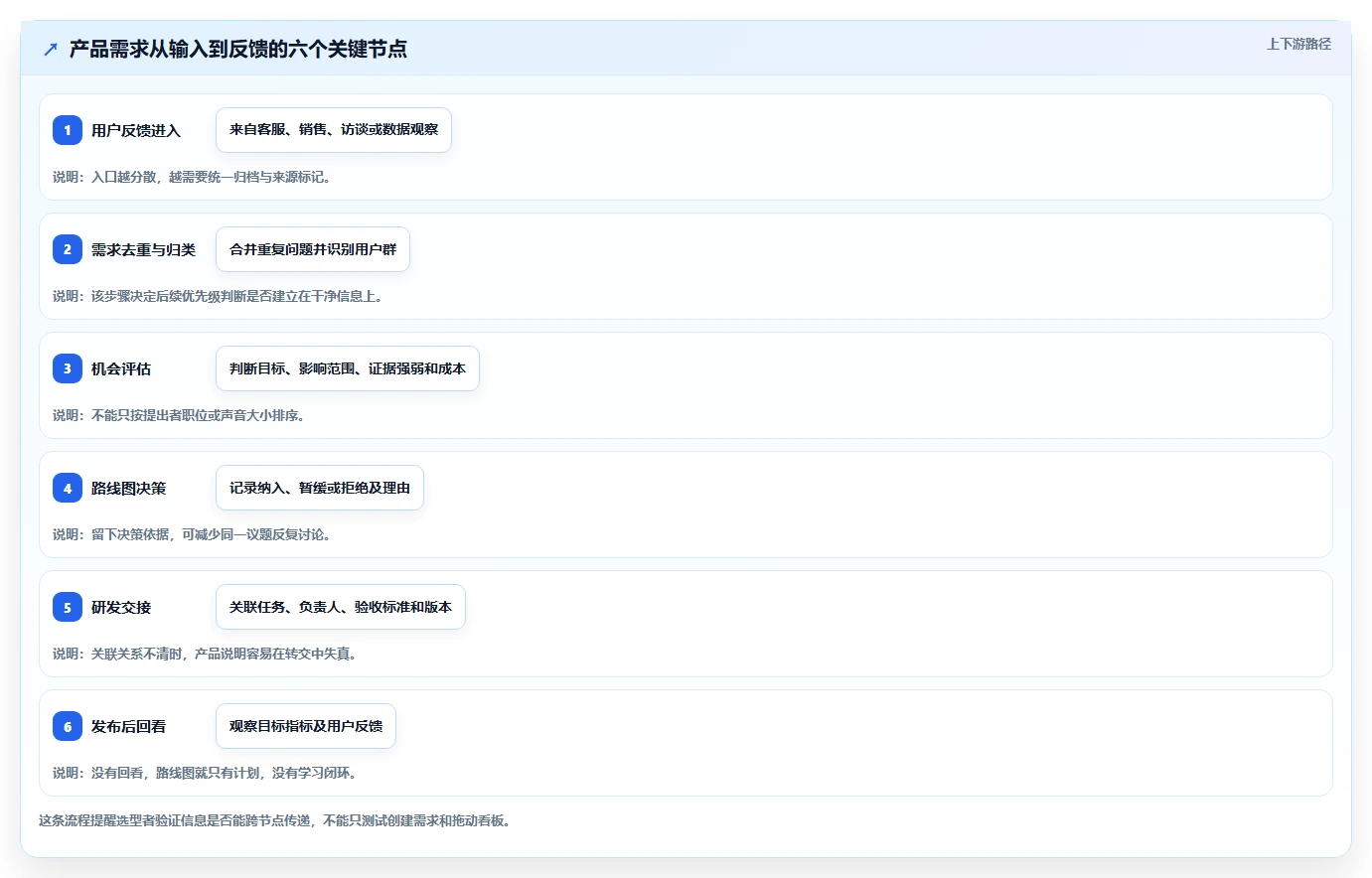Click the note 关联关系不清时,产品说明容易在转交中失真

tap(205, 654)
